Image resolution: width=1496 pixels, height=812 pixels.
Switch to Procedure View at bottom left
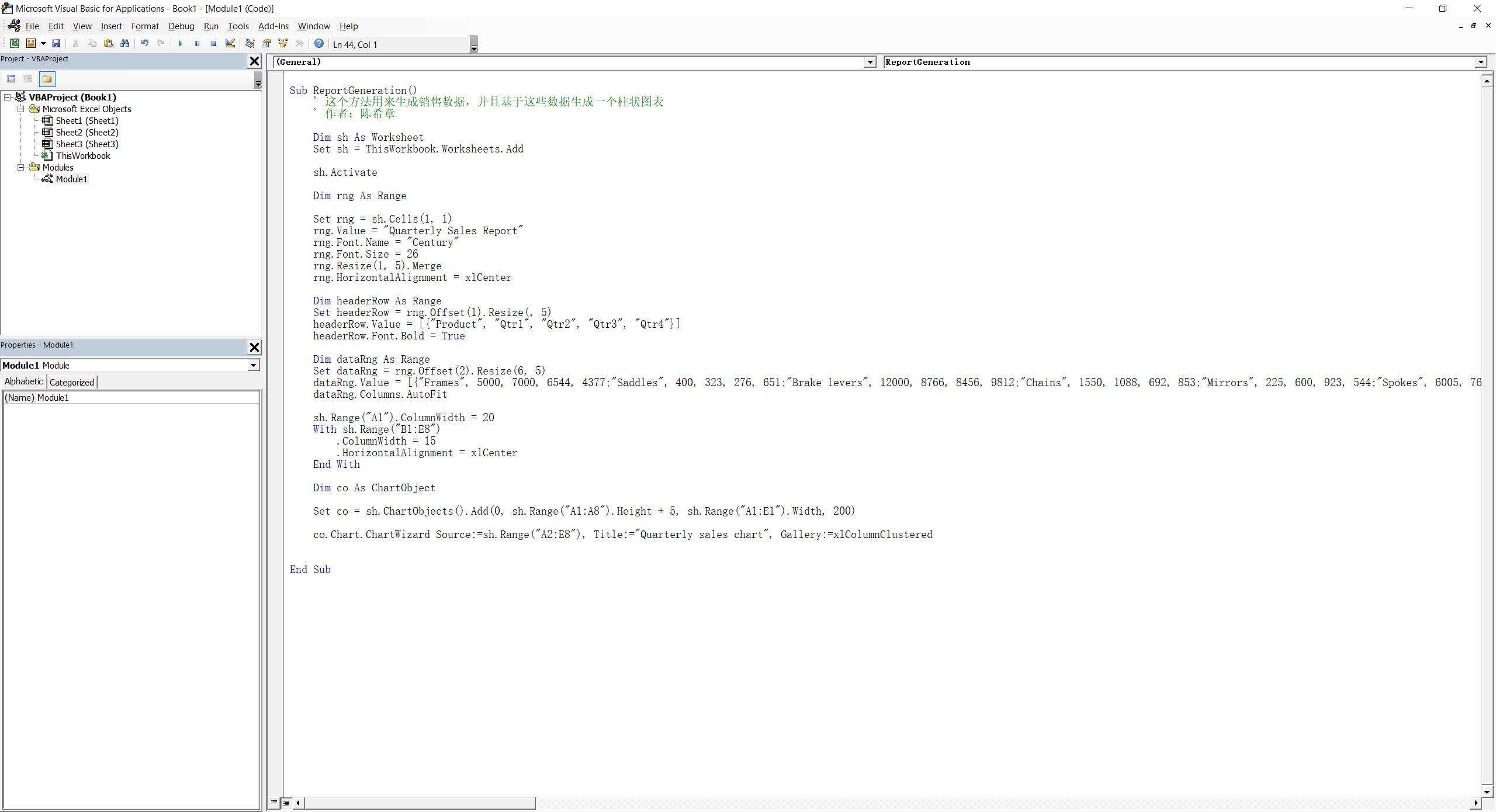tap(274, 803)
